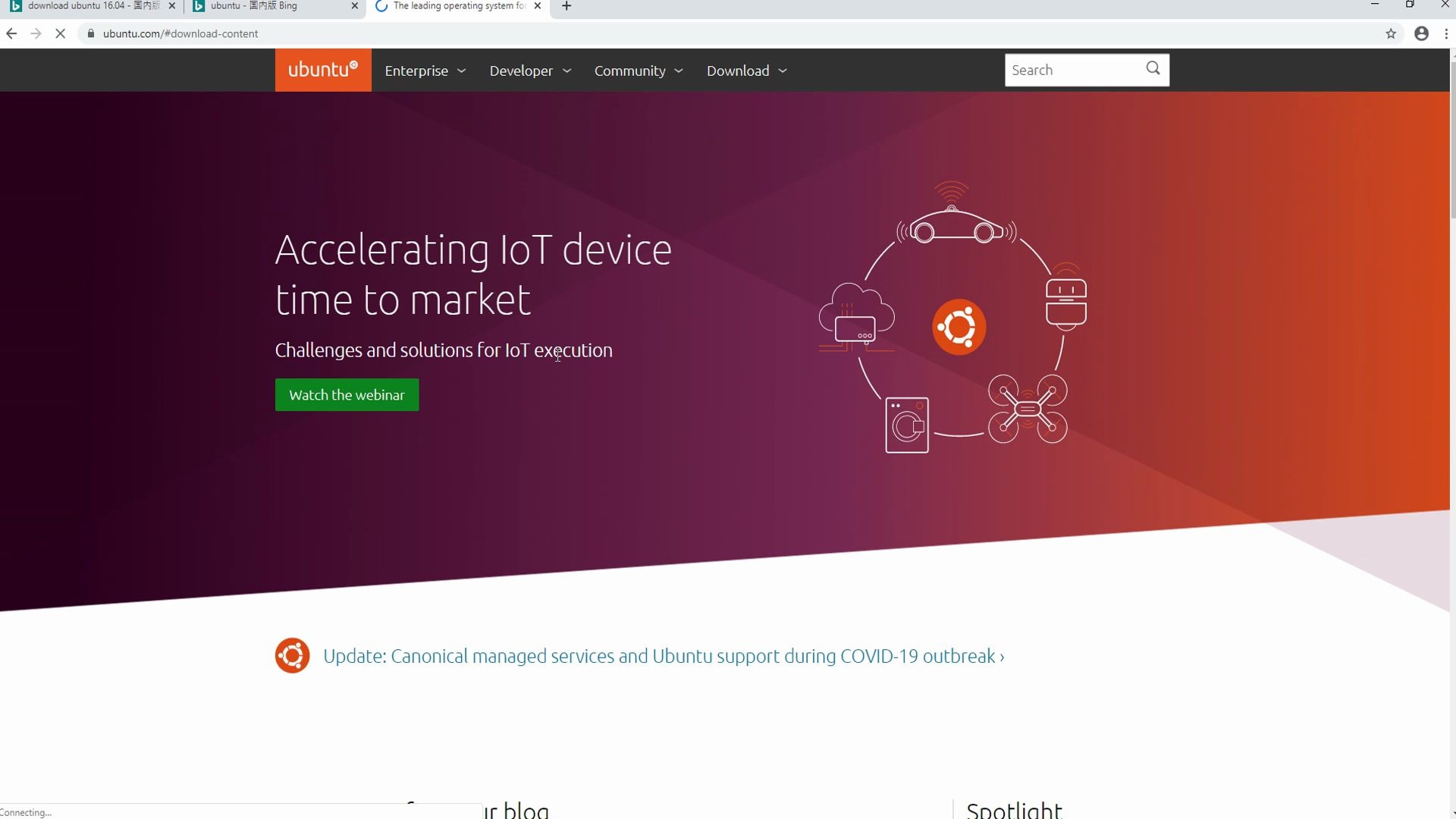This screenshot has width=1456, height=819.
Task: Close the 'The leading operating system' tab
Action: pyautogui.click(x=538, y=6)
